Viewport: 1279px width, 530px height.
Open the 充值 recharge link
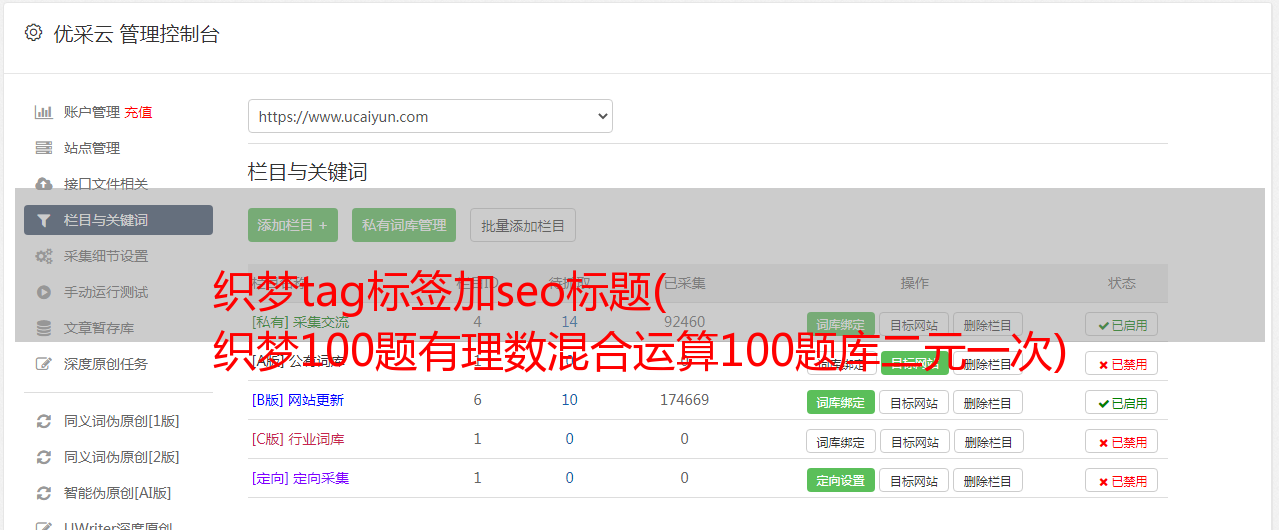pyautogui.click(x=138, y=112)
